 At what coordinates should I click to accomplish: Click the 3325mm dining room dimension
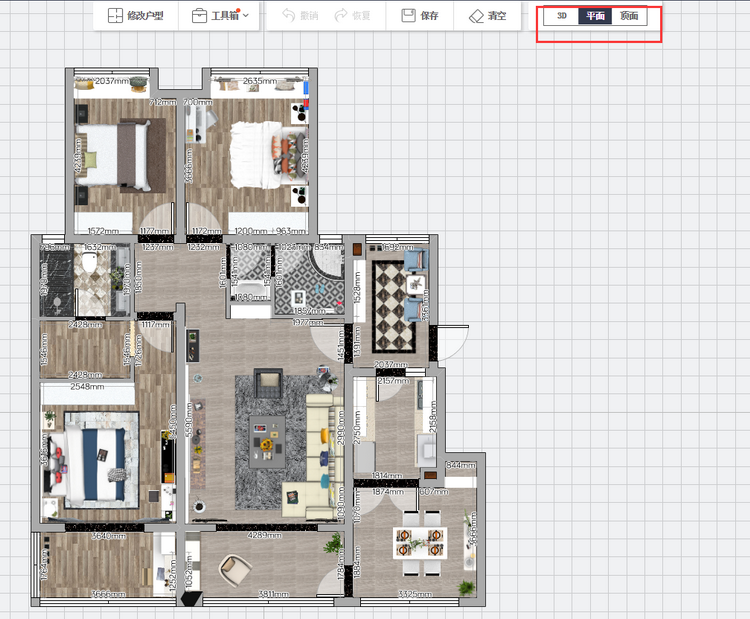pos(415,594)
